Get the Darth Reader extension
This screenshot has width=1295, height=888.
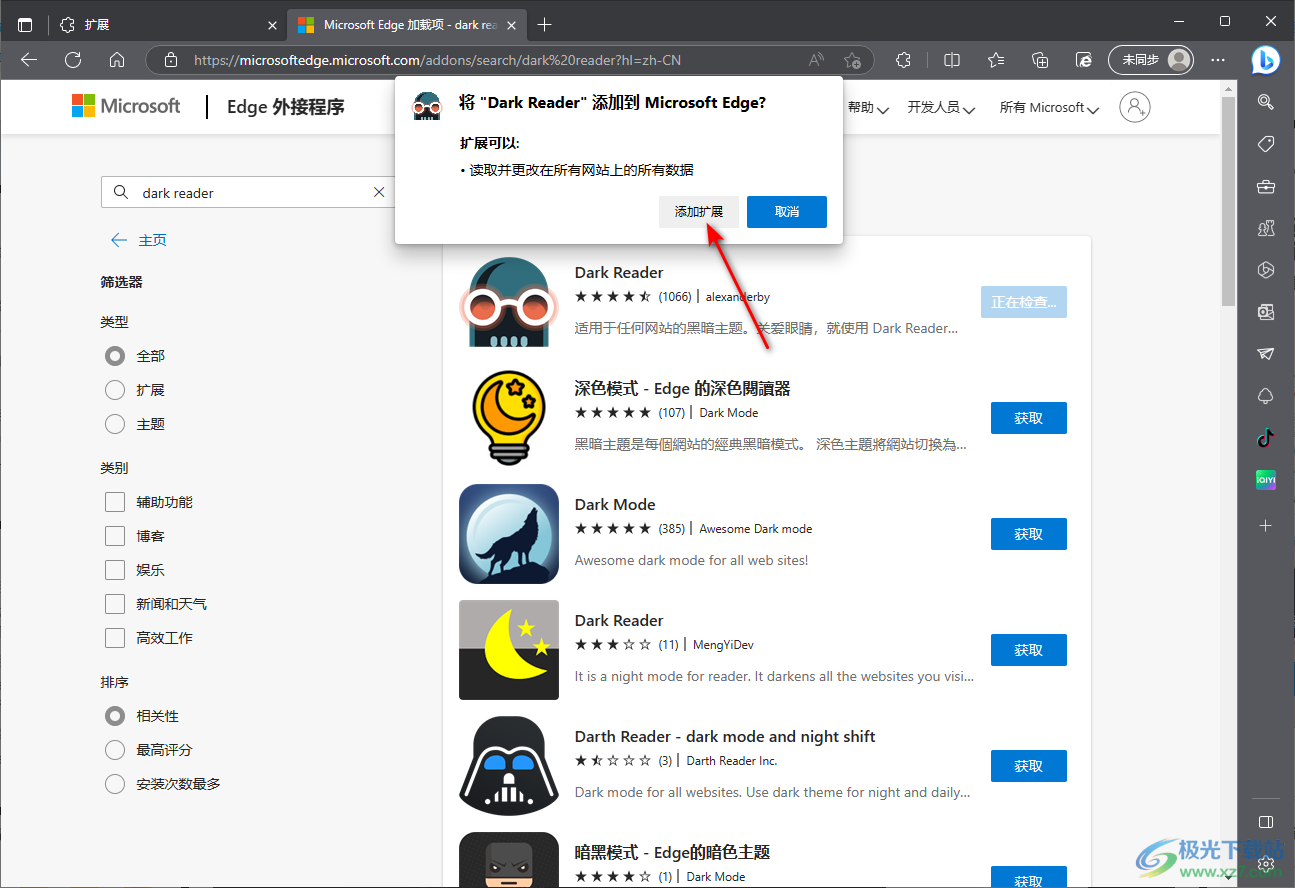coord(1029,766)
